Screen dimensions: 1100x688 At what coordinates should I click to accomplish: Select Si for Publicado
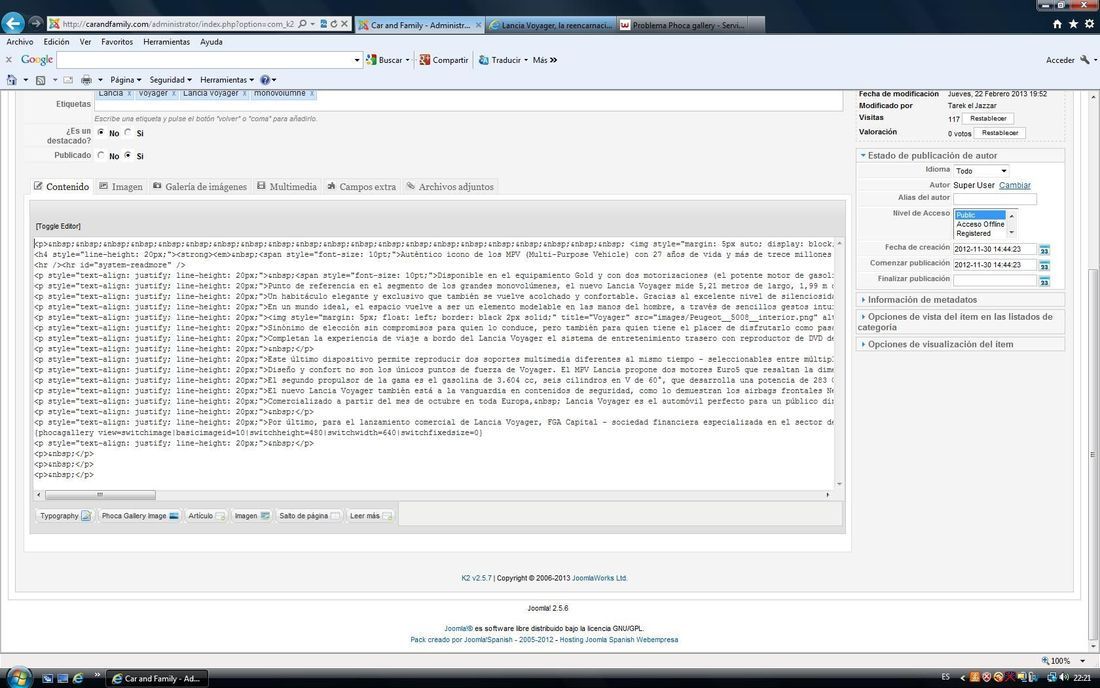[x=128, y=155]
